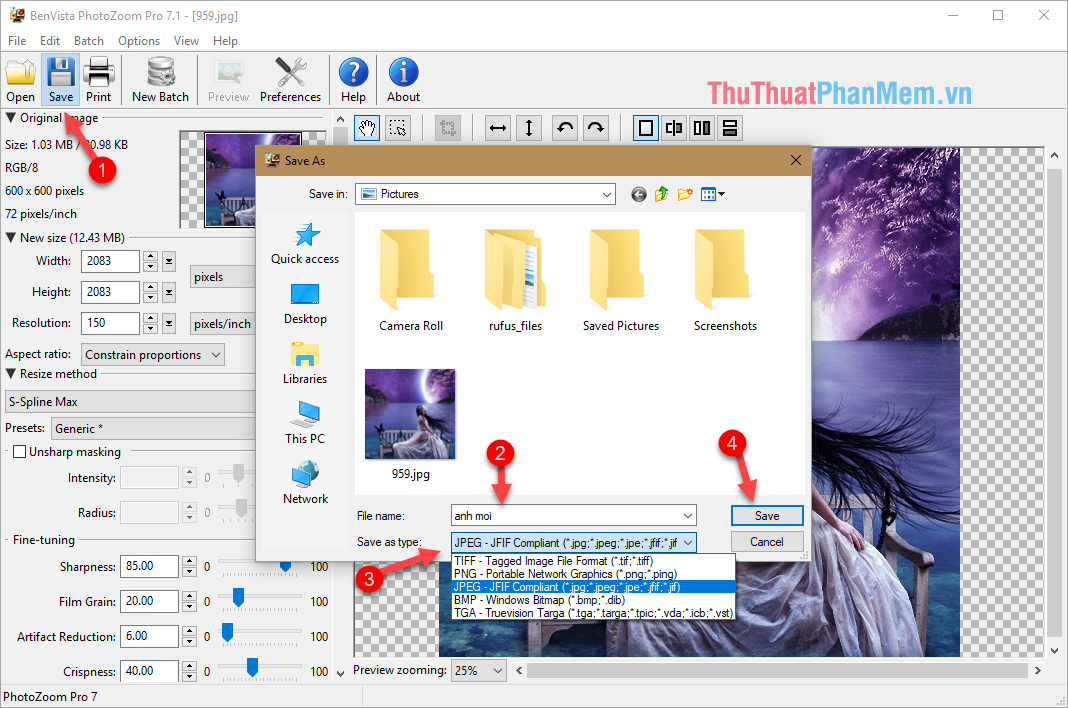Open the Options menu
1068x708 pixels.
[x=138, y=40]
